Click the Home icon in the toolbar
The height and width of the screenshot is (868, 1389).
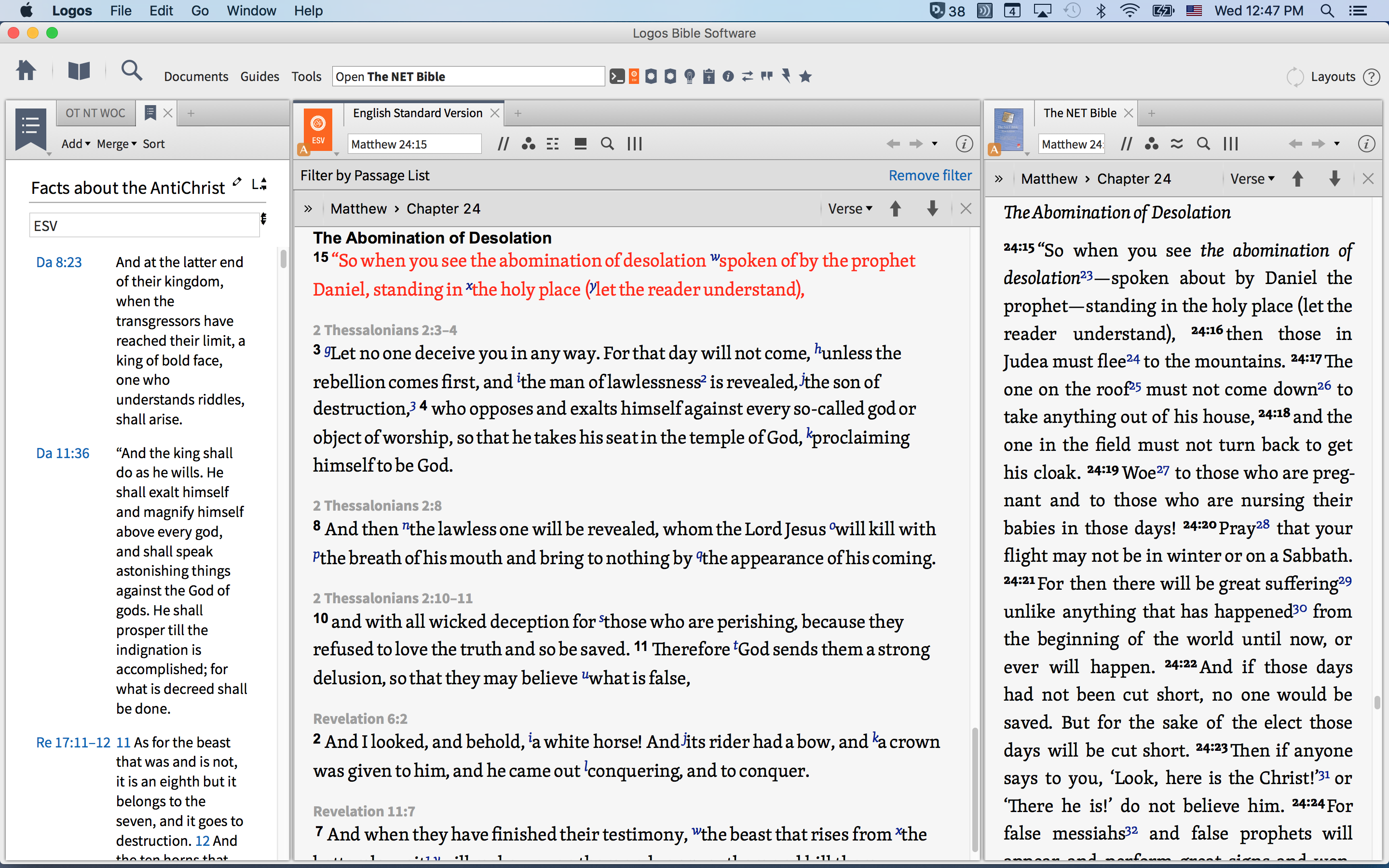coord(26,71)
